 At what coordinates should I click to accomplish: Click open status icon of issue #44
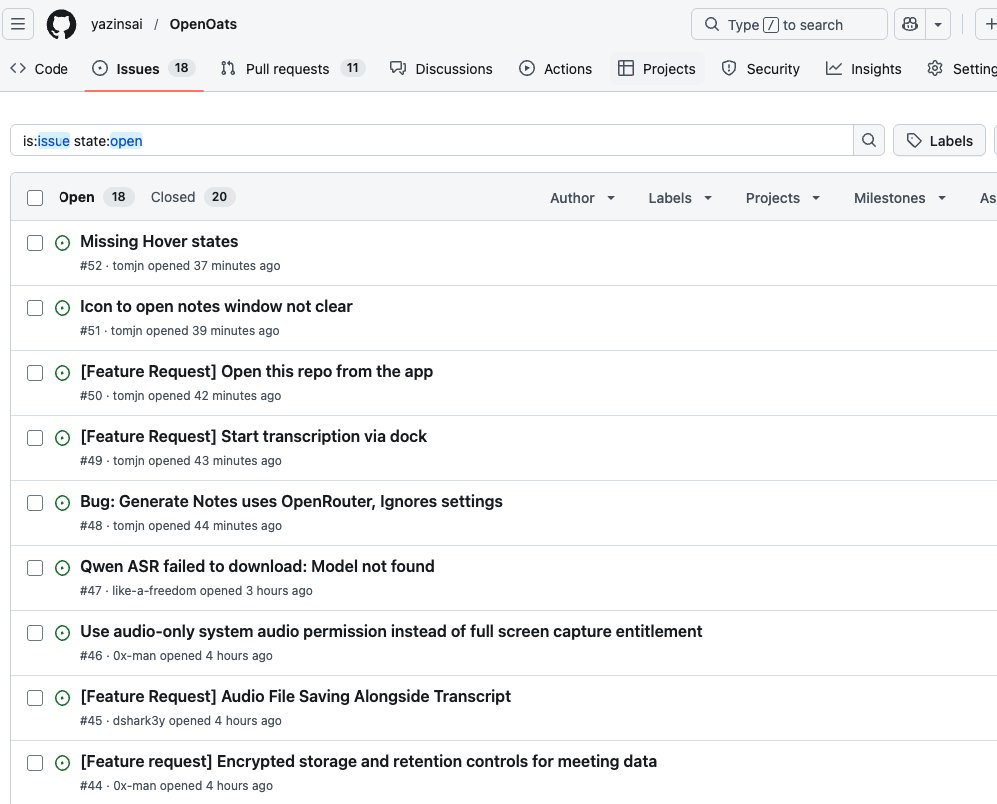coord(62,763)
